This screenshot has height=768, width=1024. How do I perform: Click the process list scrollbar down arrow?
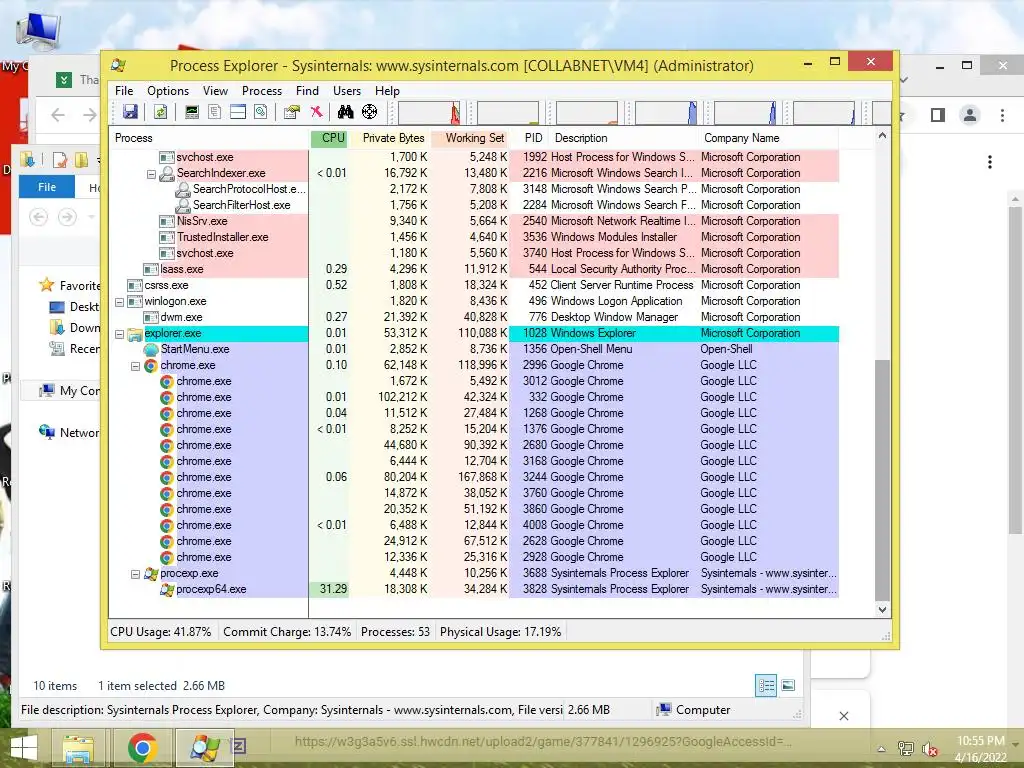[882, 609]
